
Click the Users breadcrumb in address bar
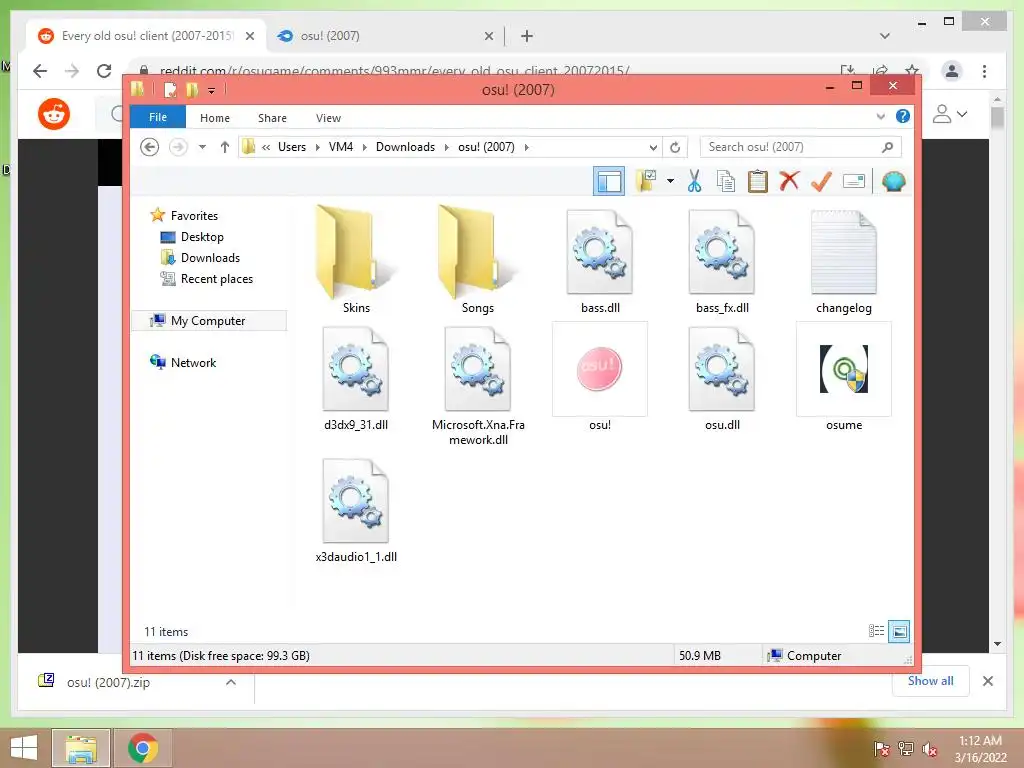(x=291, y=147)
